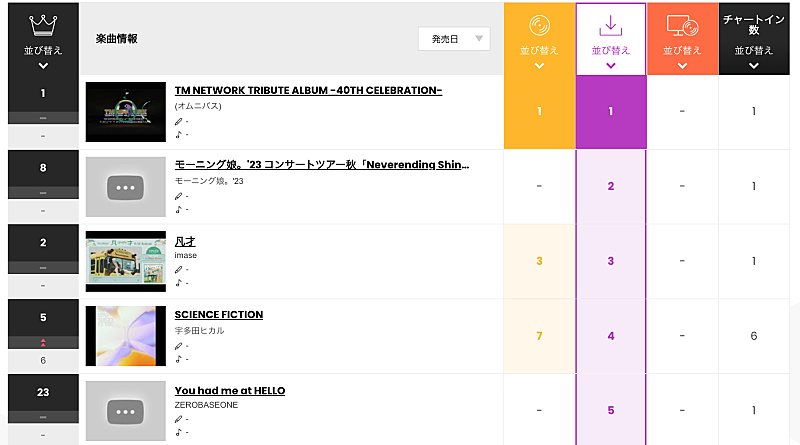This screenshot has height=445, width=800.
Task: Click music note icon under SCIENCE FICTION
Action: tap(179, 358)
